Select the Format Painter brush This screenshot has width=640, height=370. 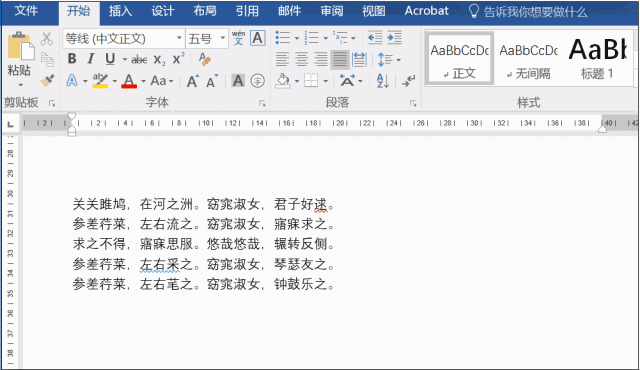[47, 80]
